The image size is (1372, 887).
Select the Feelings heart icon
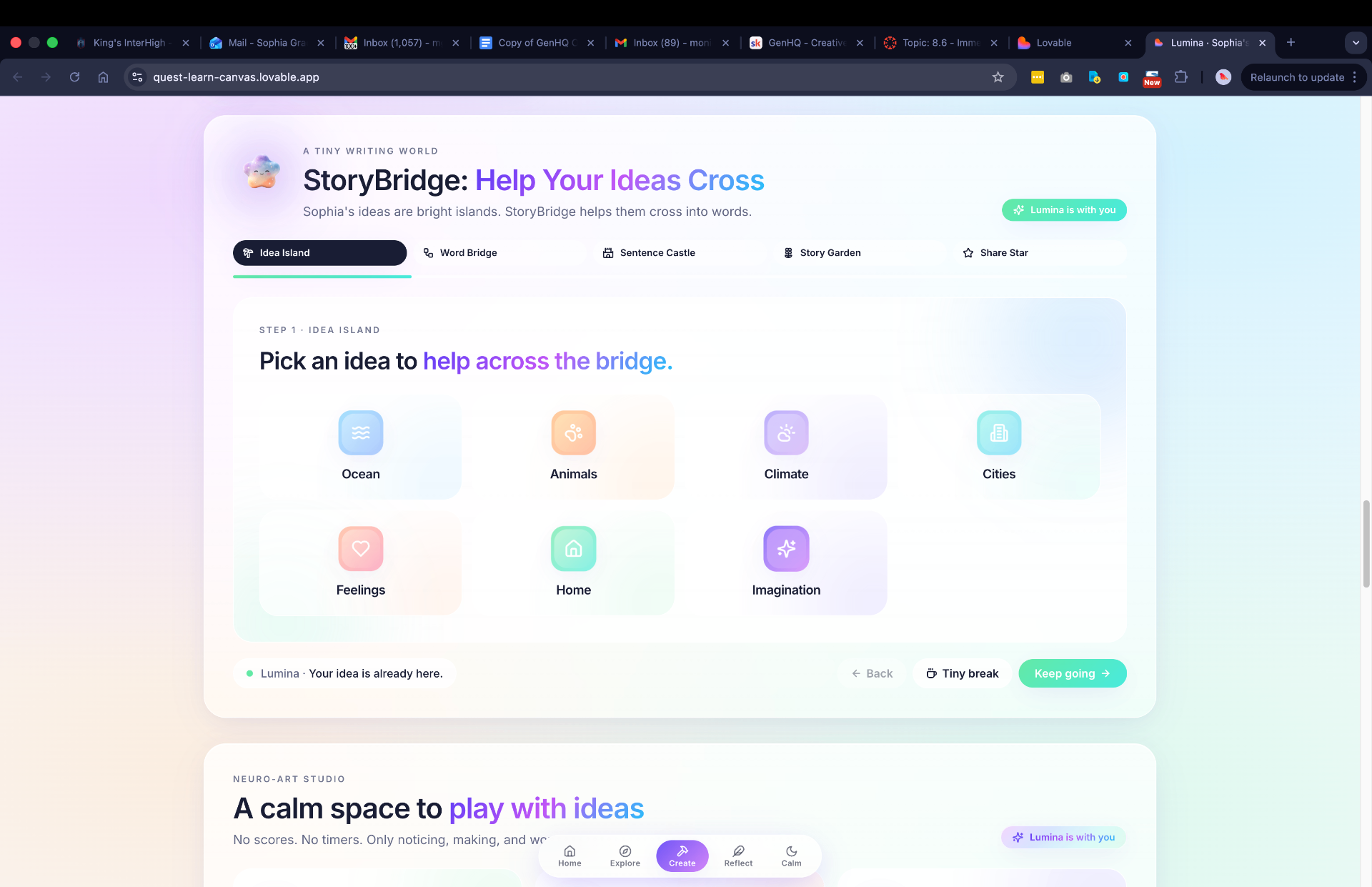[x=361, y=548]
